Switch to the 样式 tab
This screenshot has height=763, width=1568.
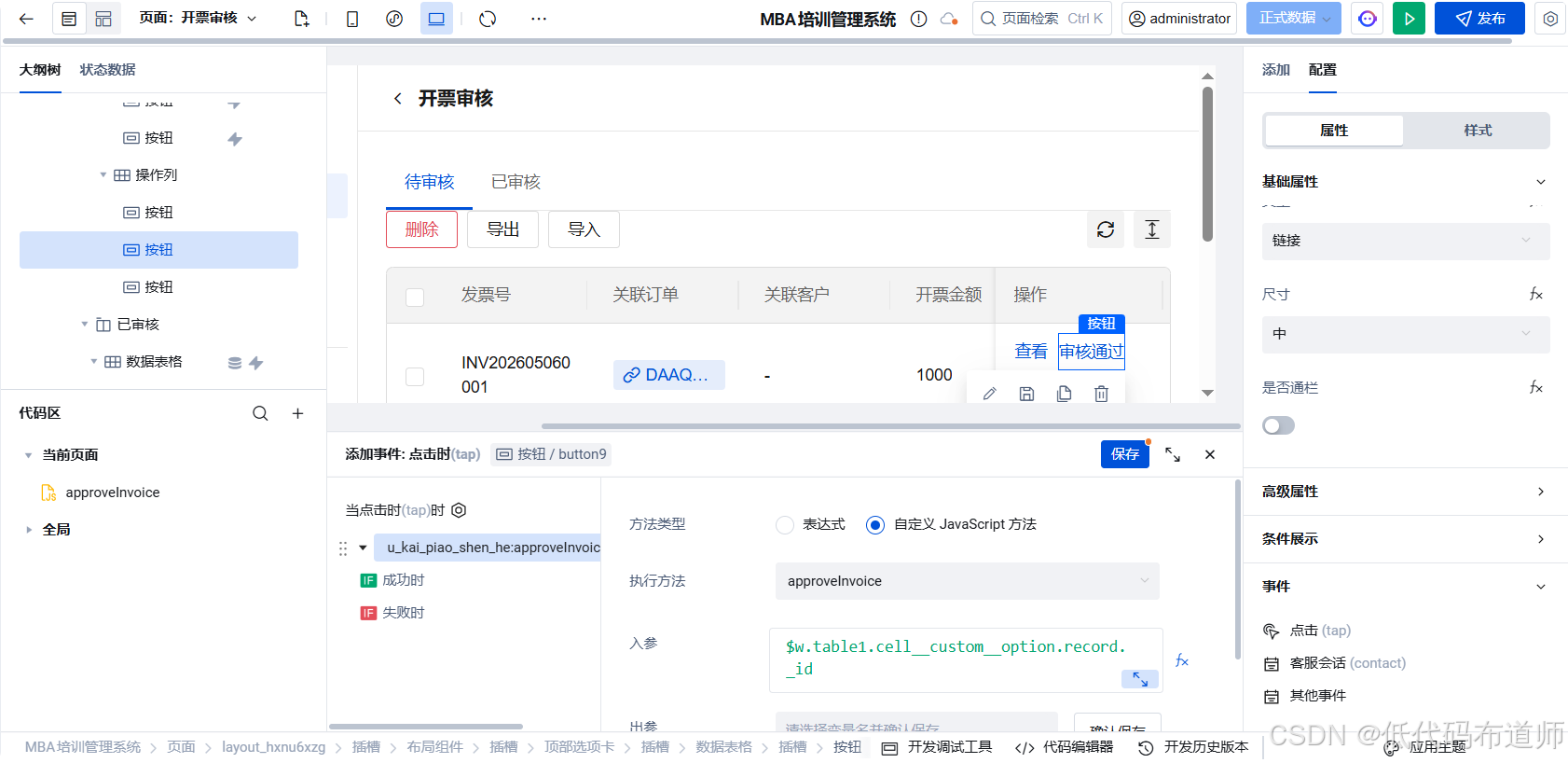[1478, 131]
